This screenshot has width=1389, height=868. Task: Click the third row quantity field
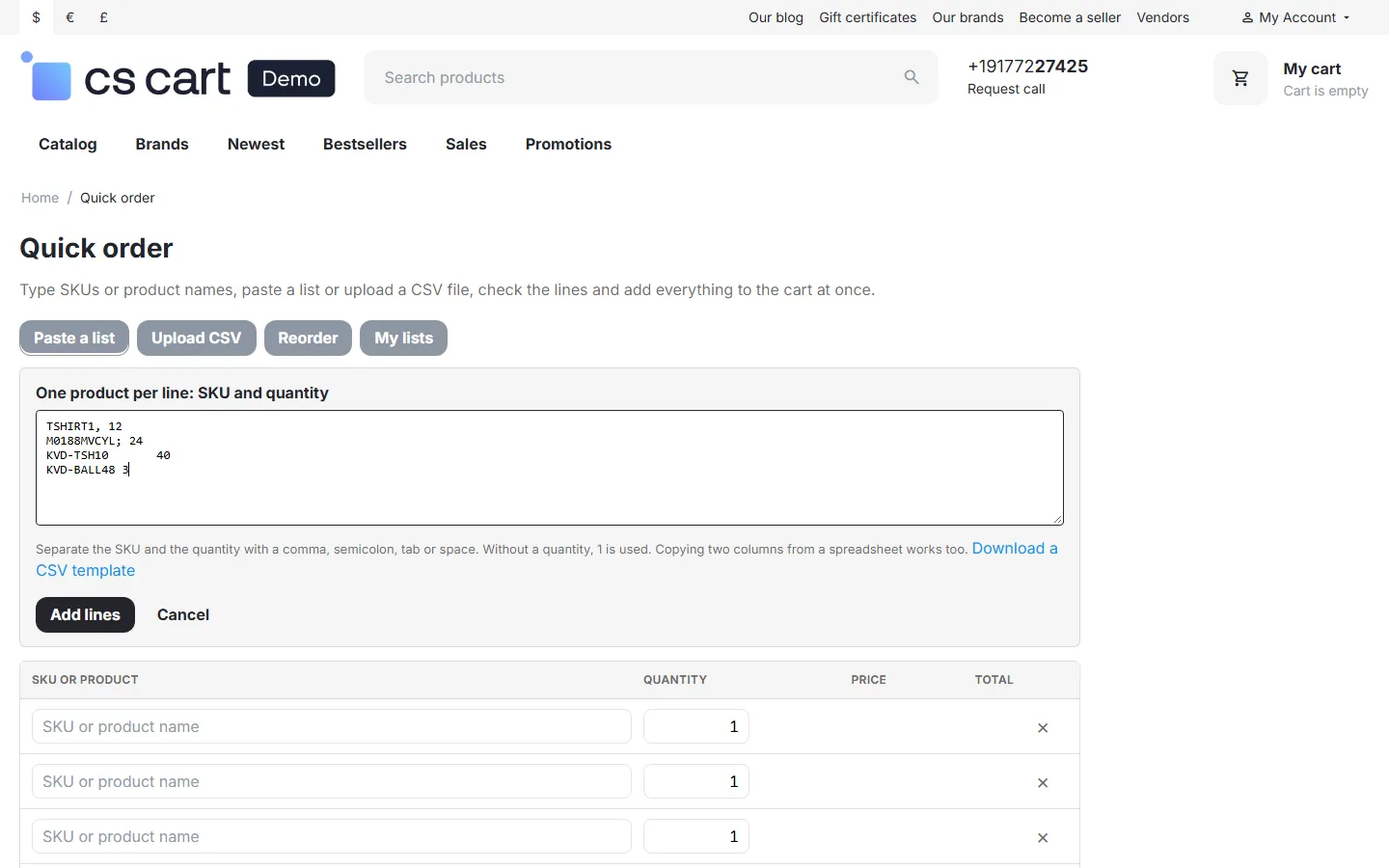696,837
